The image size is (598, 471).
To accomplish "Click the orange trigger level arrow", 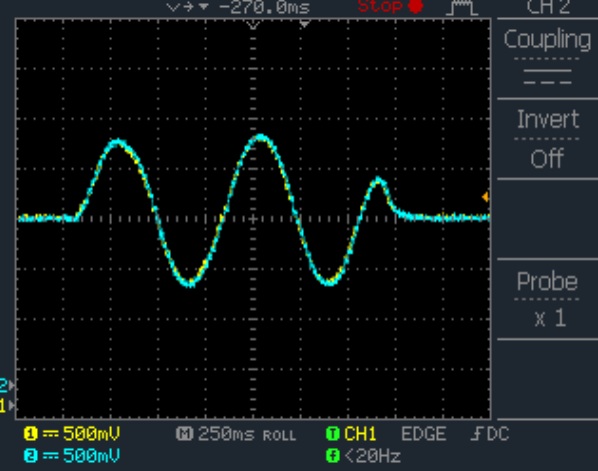I will [x=485, y=197].
